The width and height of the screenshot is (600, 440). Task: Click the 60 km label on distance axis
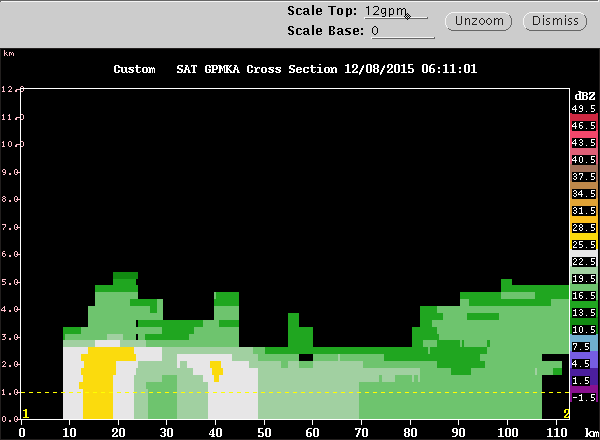[x=312, y=432]
